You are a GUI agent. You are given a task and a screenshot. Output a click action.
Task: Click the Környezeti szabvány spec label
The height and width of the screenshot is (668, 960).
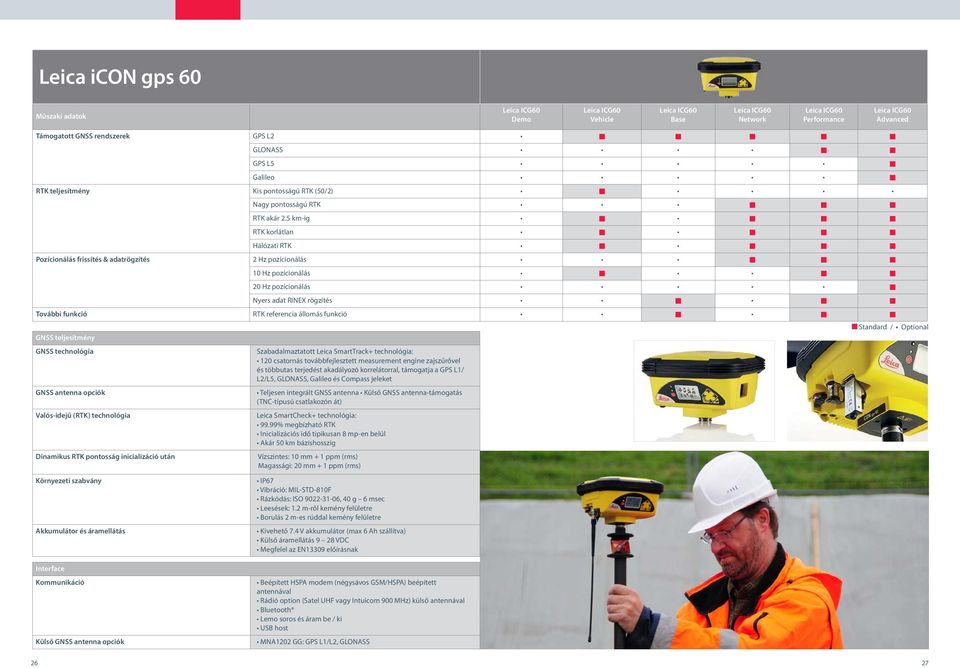pos(69,481)
